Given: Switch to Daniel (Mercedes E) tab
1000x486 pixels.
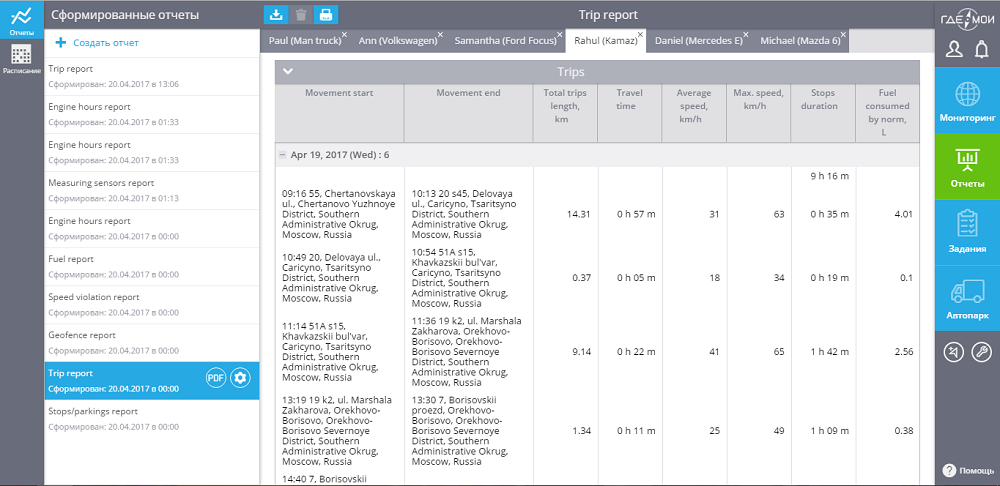Looking at the screenshot, I should (x=698, y=41).
